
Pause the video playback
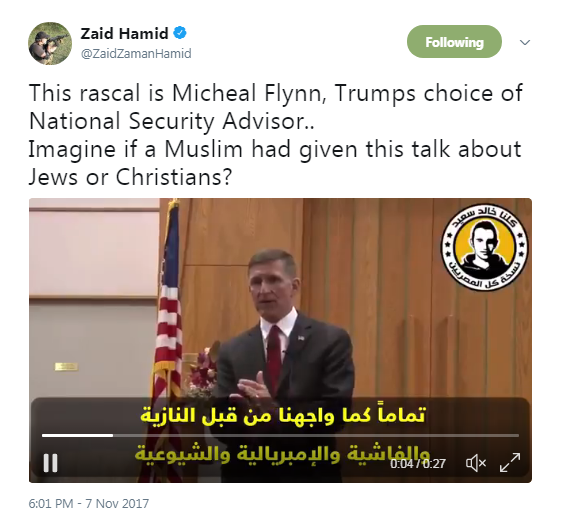50,463
